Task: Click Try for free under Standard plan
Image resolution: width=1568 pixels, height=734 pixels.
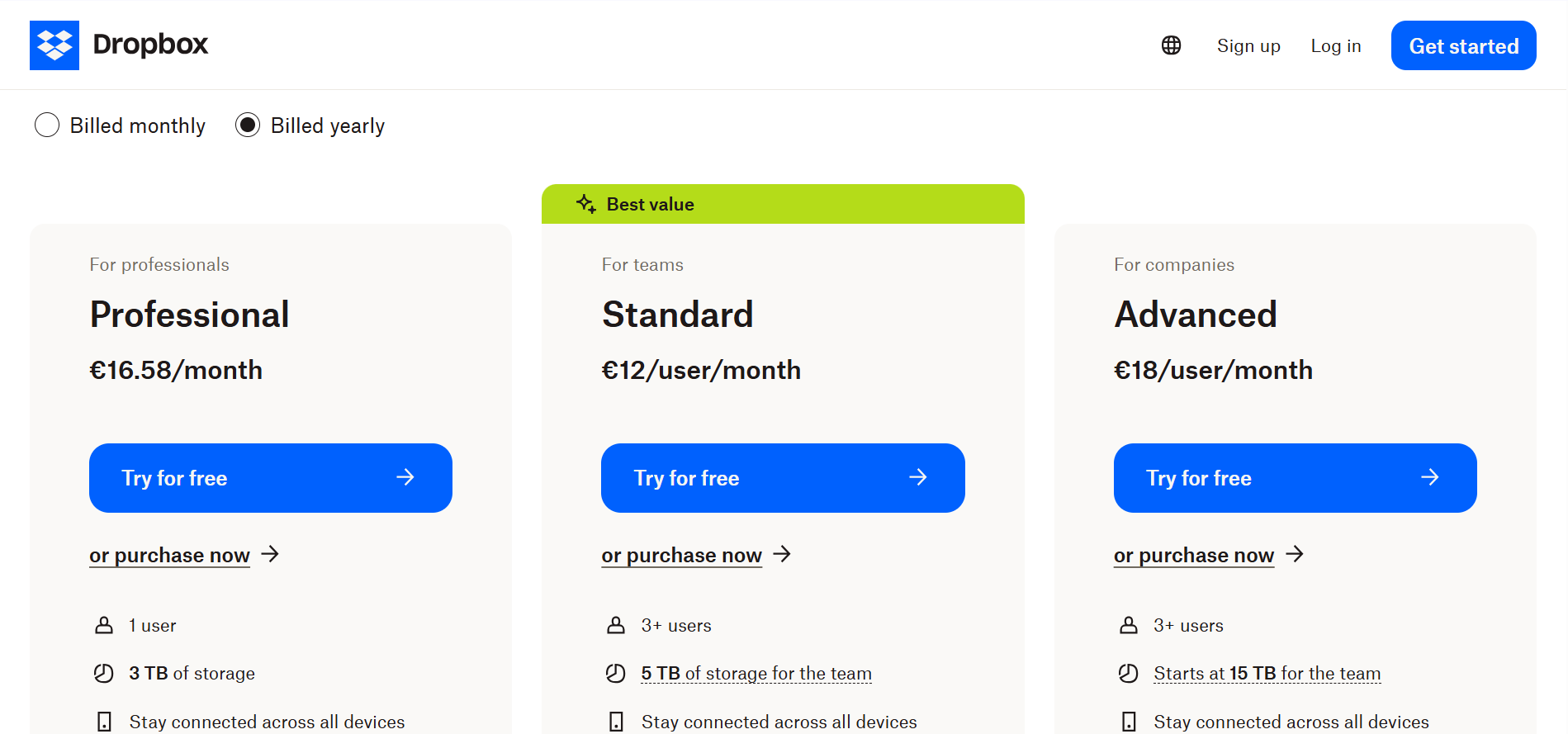Action: [x=782, y=477]
